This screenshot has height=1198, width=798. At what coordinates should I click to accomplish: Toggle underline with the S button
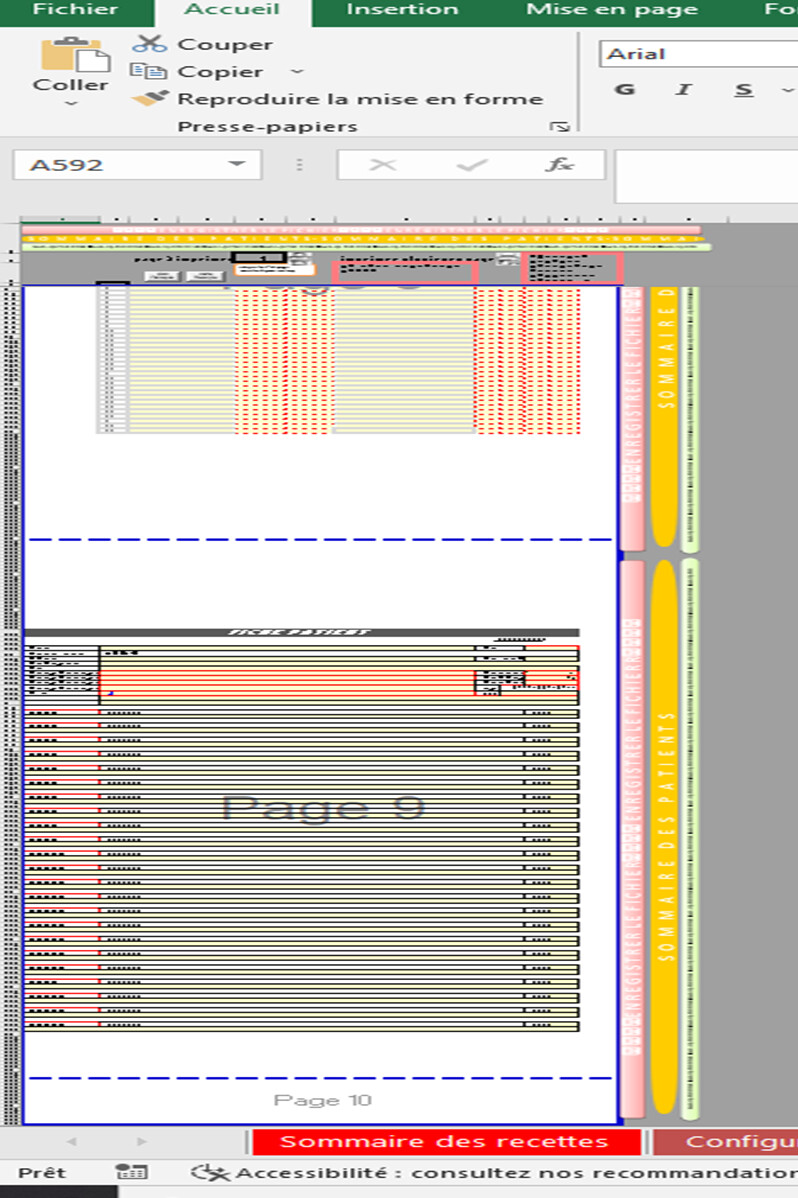[x=744, y=90]
